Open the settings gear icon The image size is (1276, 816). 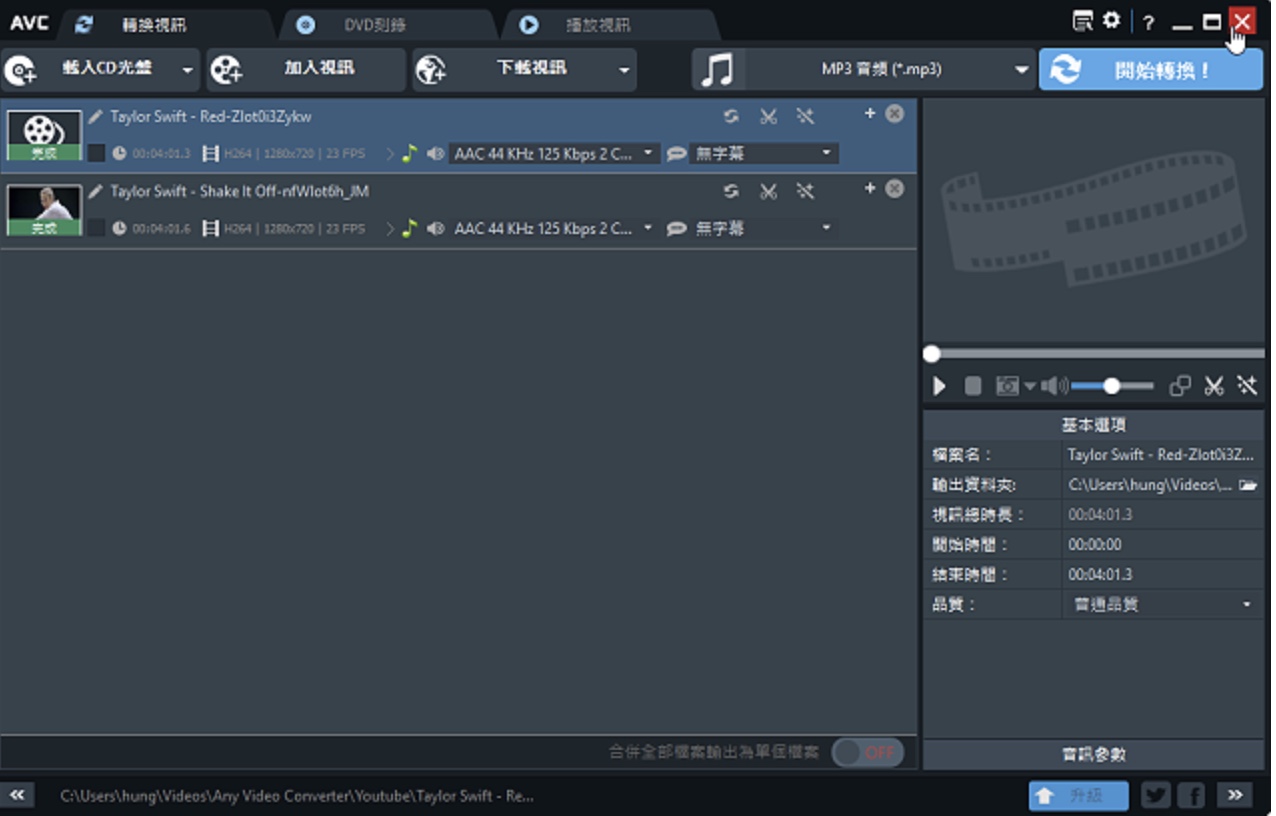coord(1112,21)
